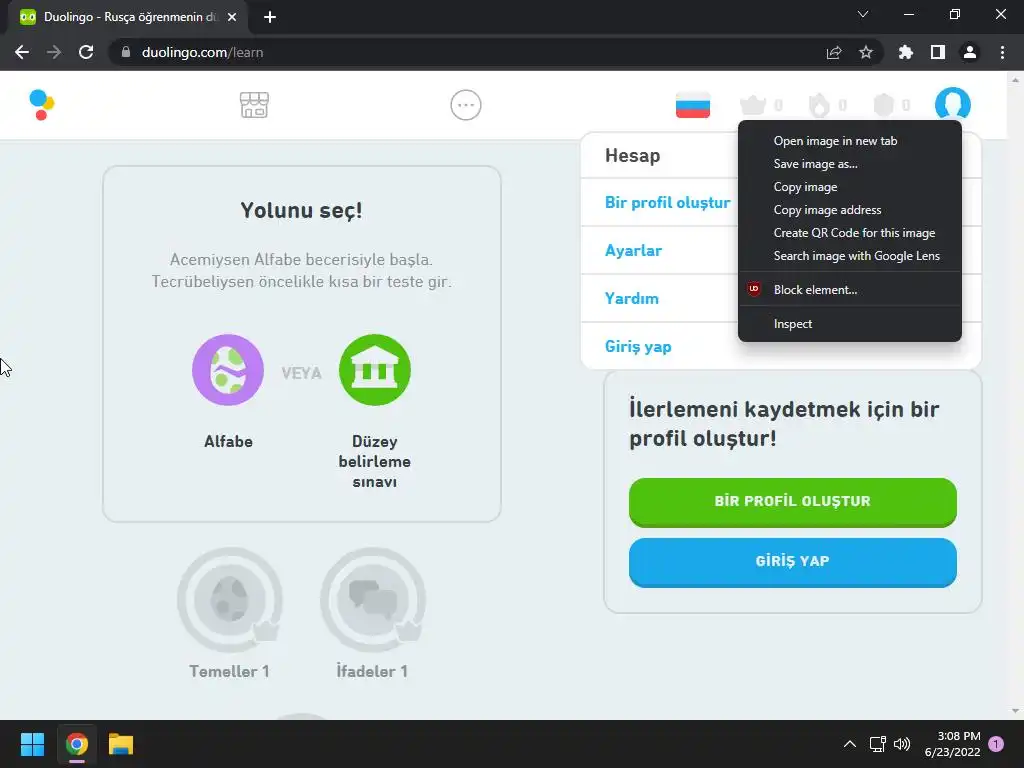Screen dimensions: 1024x768
Task: Open the network tray icon
Action: tap(878, 744)
